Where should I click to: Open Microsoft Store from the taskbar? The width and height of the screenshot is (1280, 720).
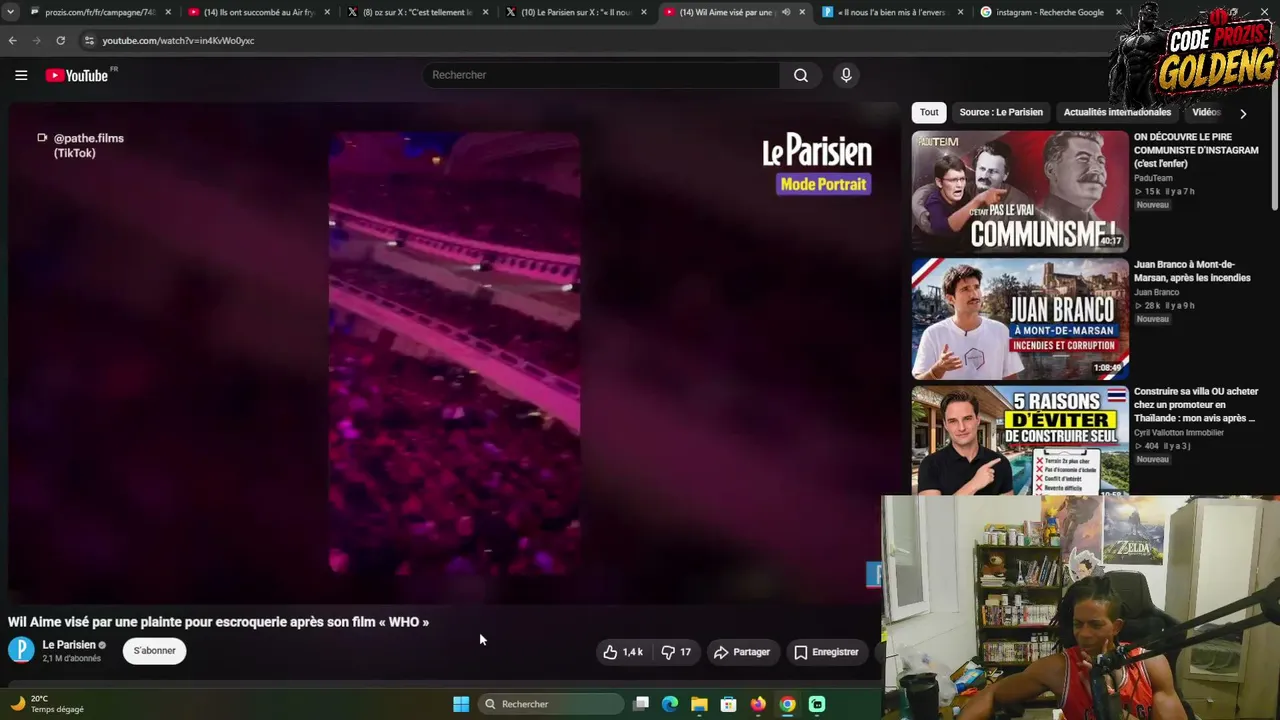[x=729, y=704]
